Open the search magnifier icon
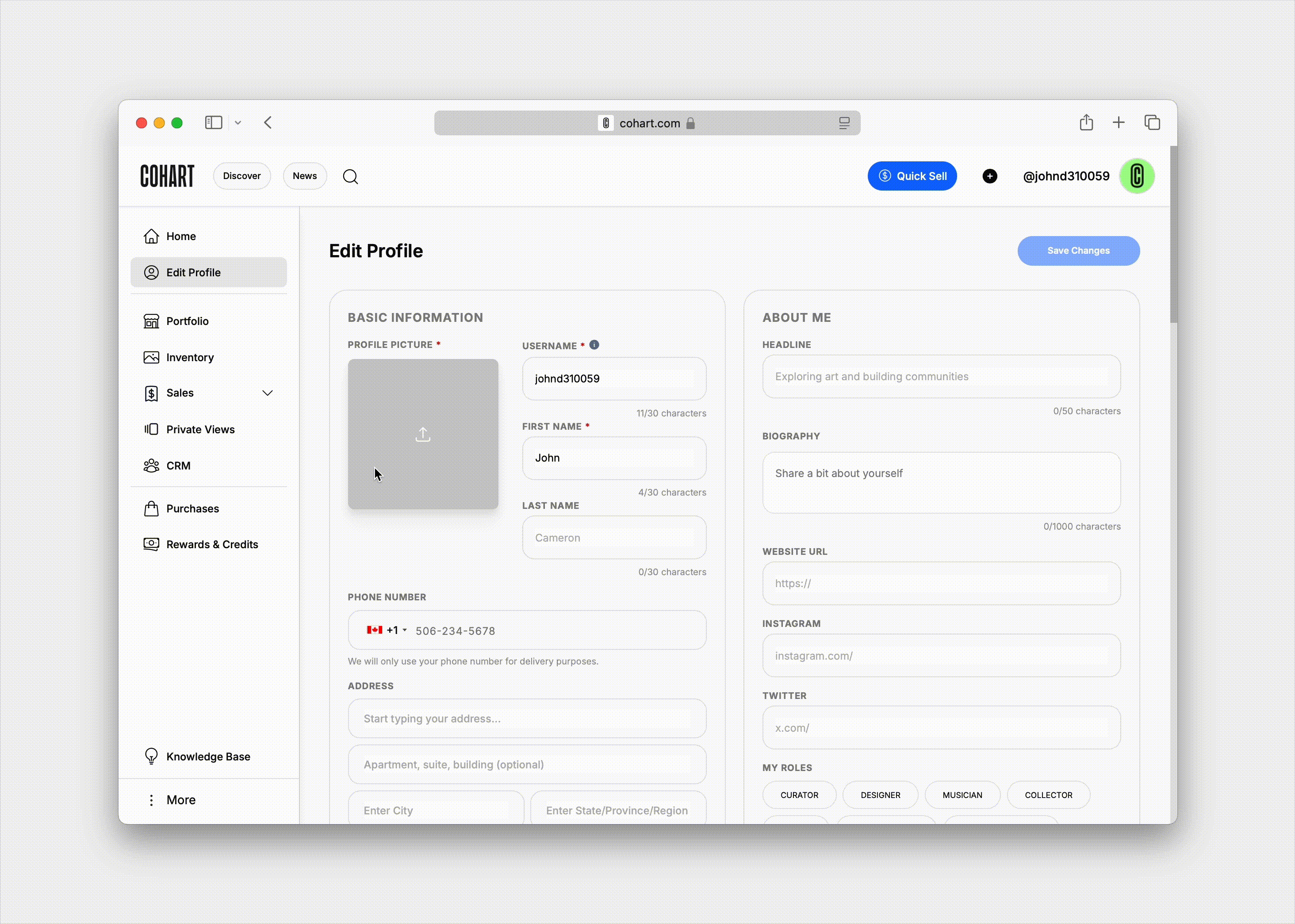 coord(351,177)
